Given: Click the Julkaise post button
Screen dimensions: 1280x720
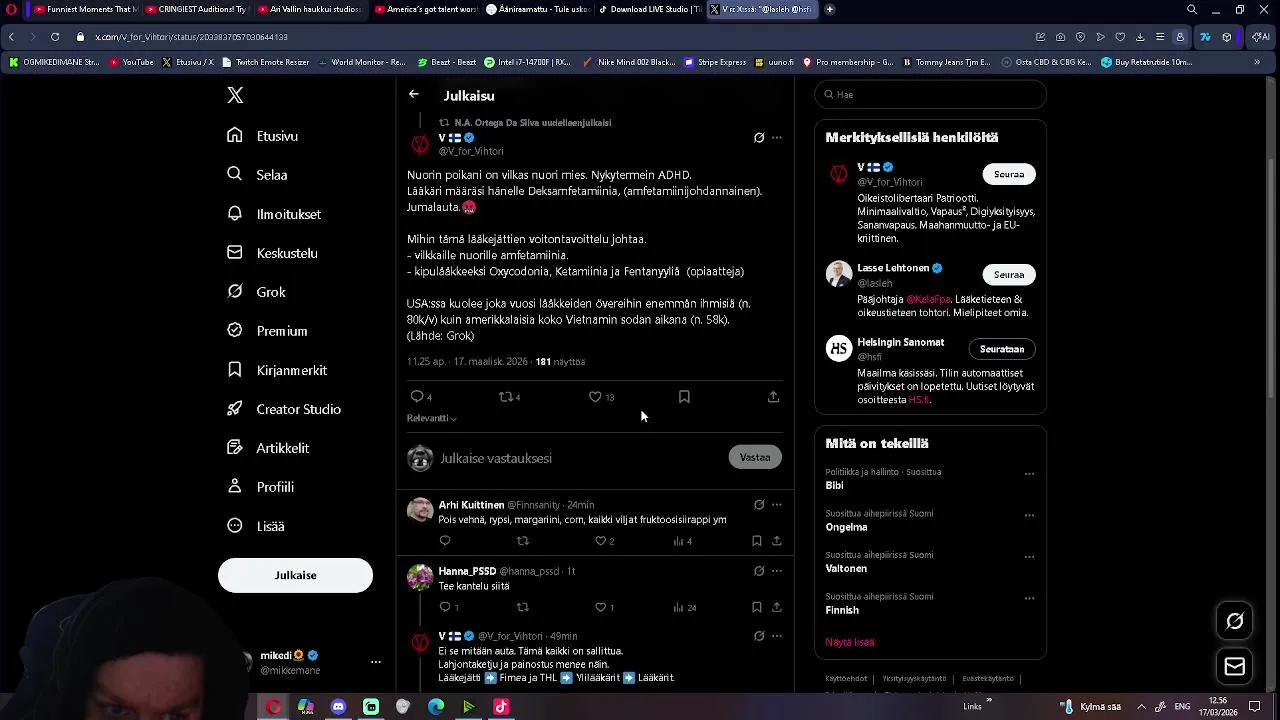Looking at the screenshot, I should (295, 575).
